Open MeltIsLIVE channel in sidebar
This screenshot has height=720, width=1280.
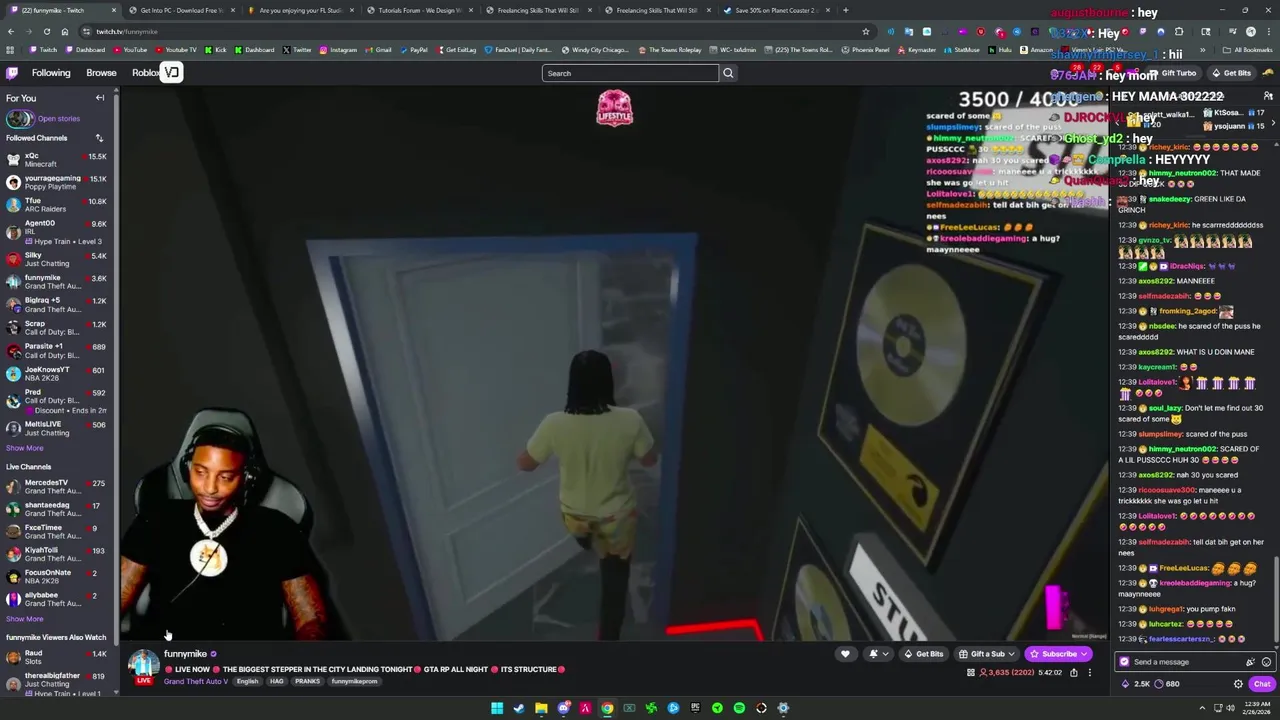[57, 428]
